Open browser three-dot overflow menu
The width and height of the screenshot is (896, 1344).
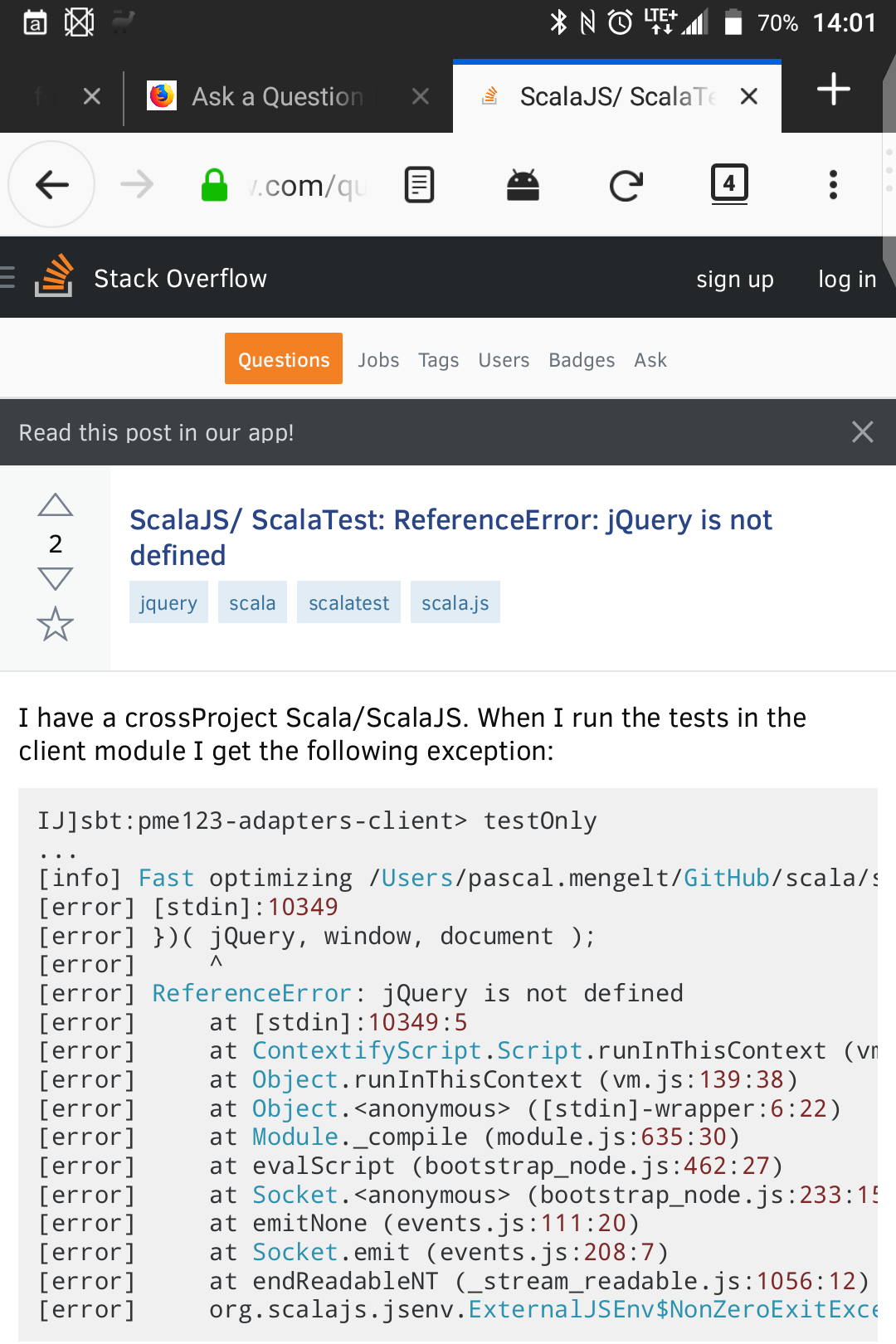tap(833, 184)
